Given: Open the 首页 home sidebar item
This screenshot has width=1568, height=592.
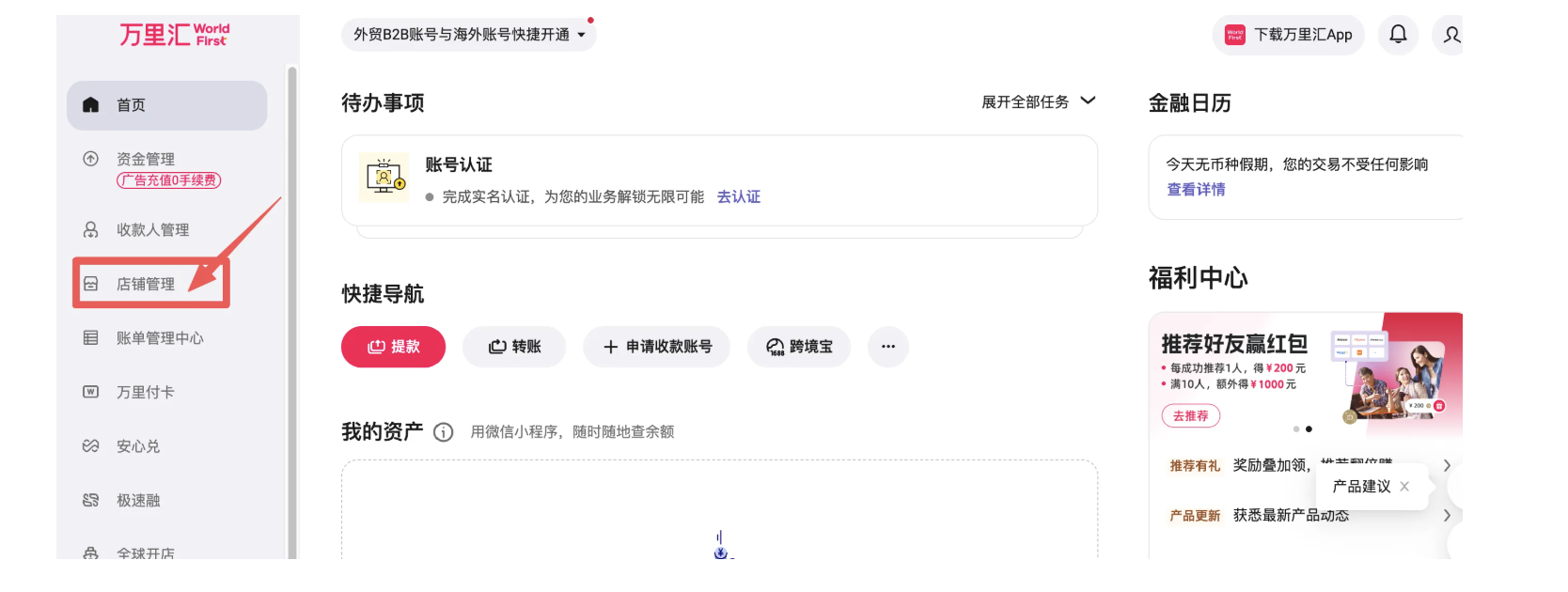Looking at the screenshot, I should click(x=166, y=105).
